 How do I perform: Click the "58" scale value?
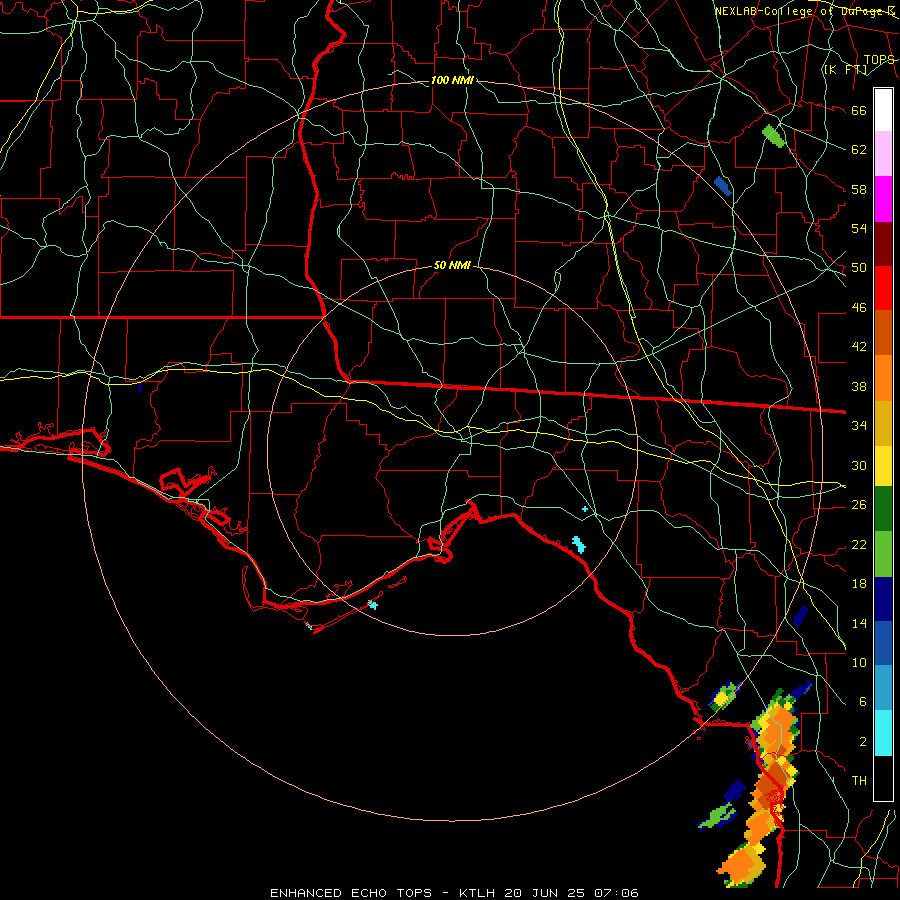(859, 189)
